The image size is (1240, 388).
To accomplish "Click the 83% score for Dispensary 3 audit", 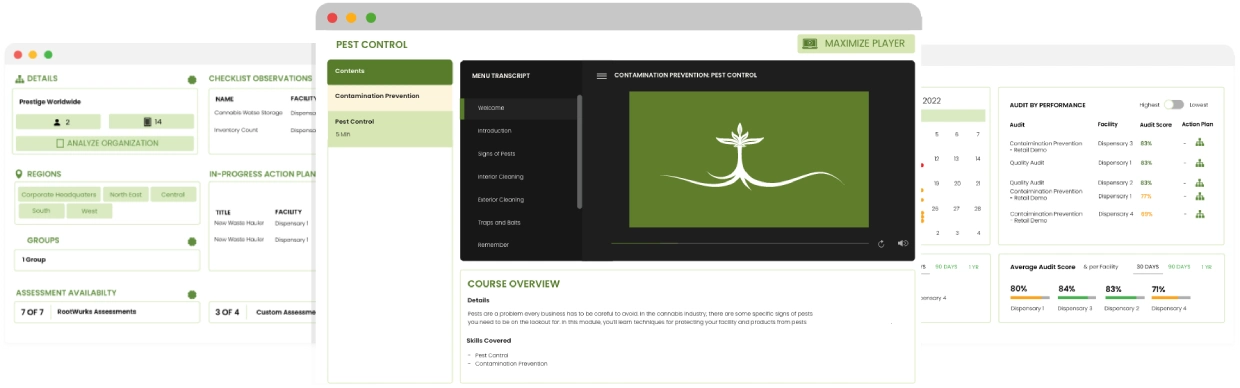I will click(x=1146, y=143).
